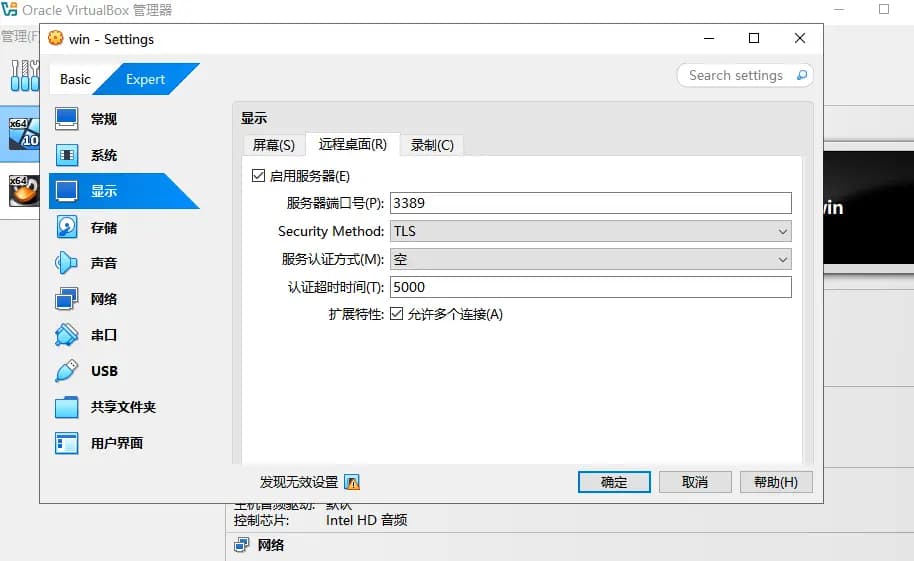Image resolution: width=914 pixels, height=561 pixels.
Task: Toggle the 允许多个连接(A) checkbox
Action: click(x=396, y=314)
